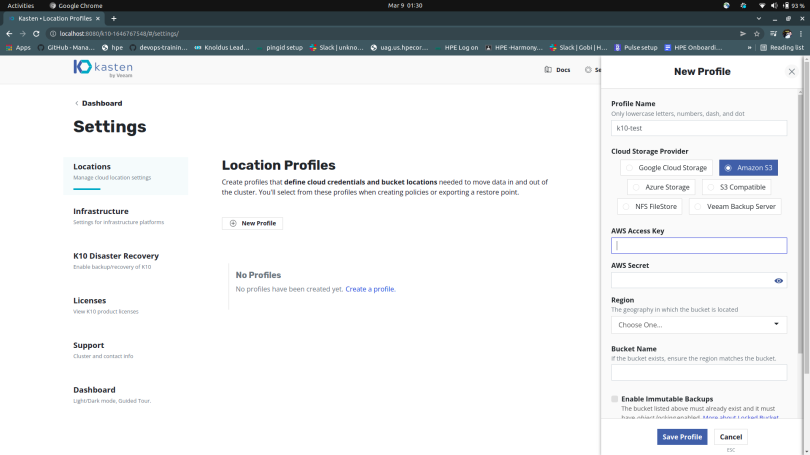The width and height of the screenshot is (810, 455).
Task: Go to Dashboard breadcrumb link
Action: pos(102,103)
